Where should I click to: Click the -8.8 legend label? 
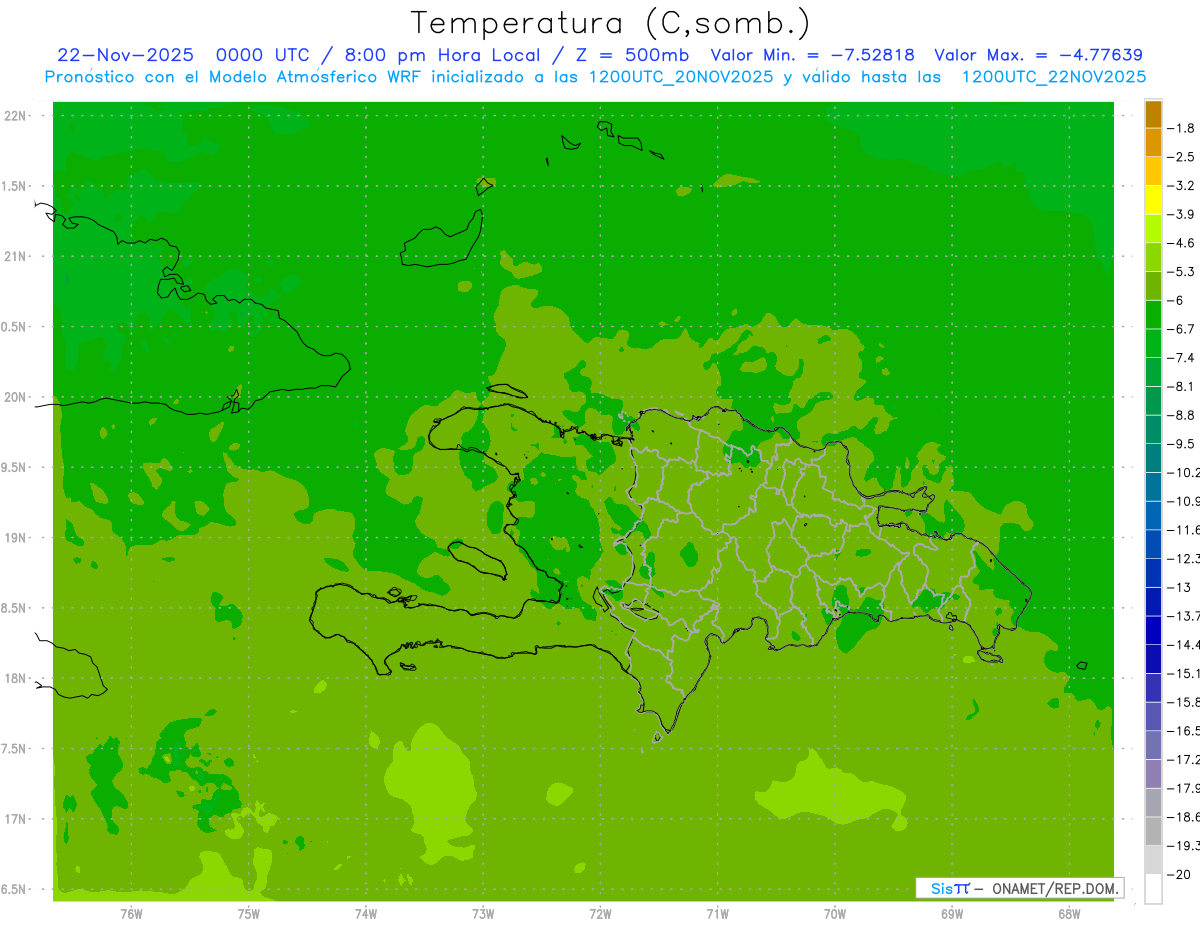1180,415
